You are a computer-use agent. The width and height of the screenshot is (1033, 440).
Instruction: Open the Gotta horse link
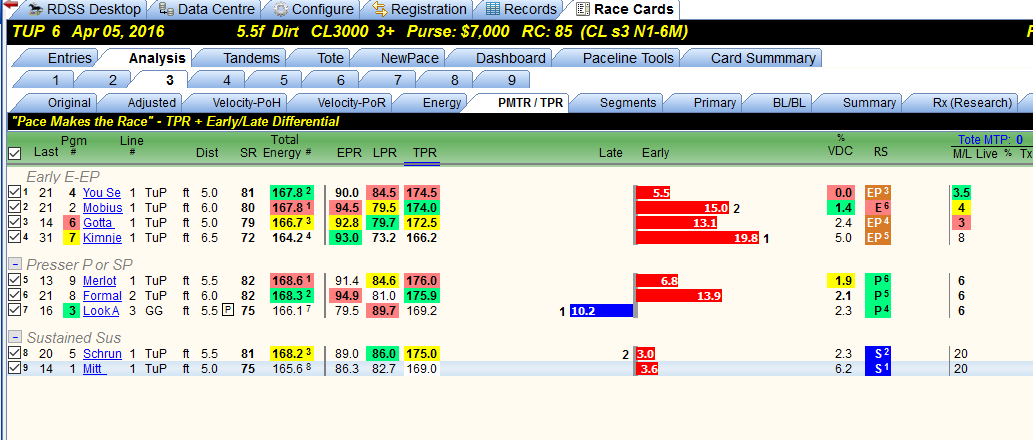[x=98, y=223]
